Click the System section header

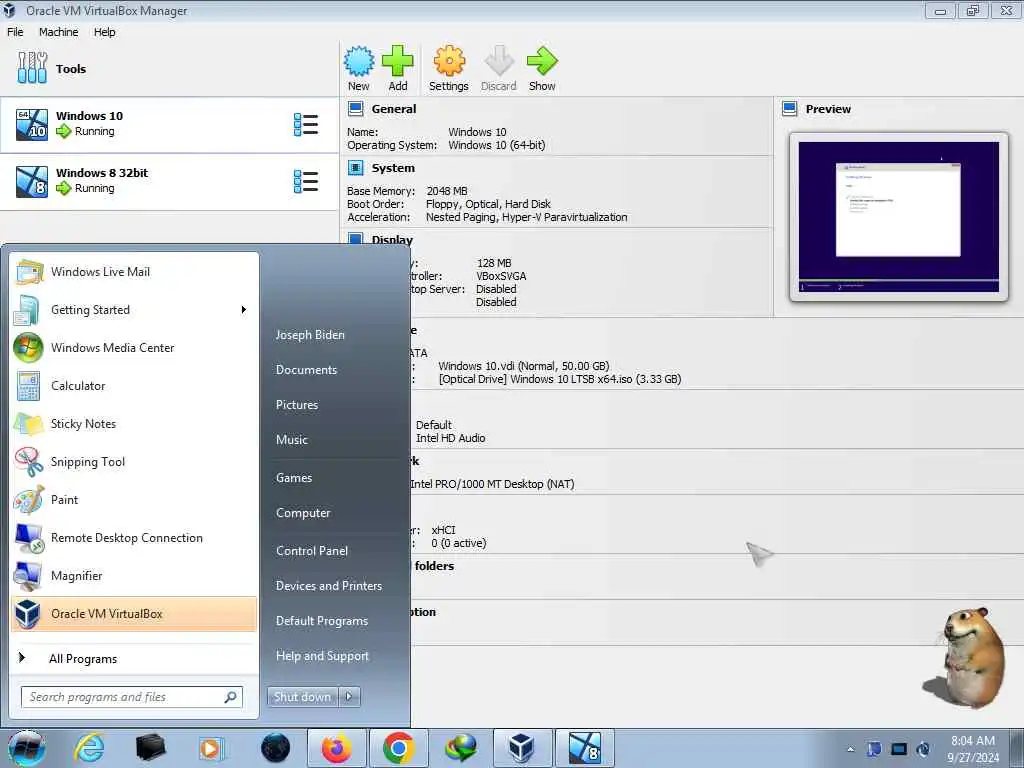pos(392,168)
